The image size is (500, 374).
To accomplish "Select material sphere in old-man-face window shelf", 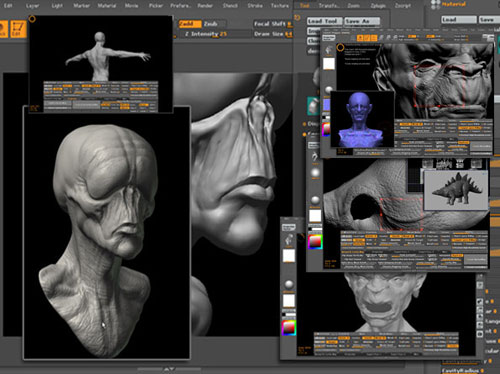I will [x=329, y=89].
